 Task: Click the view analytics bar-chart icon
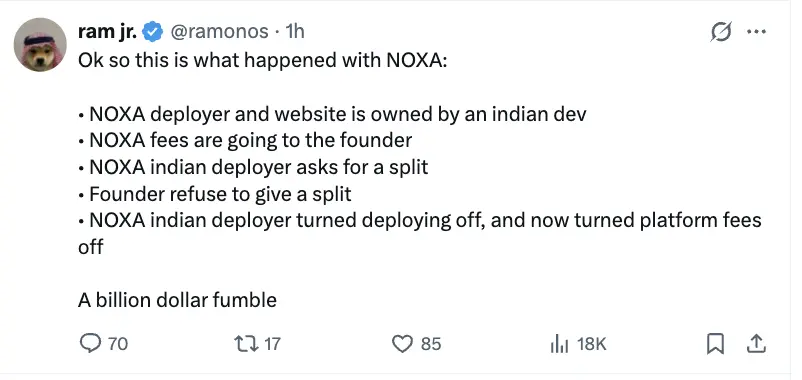(x=559, y=344)
